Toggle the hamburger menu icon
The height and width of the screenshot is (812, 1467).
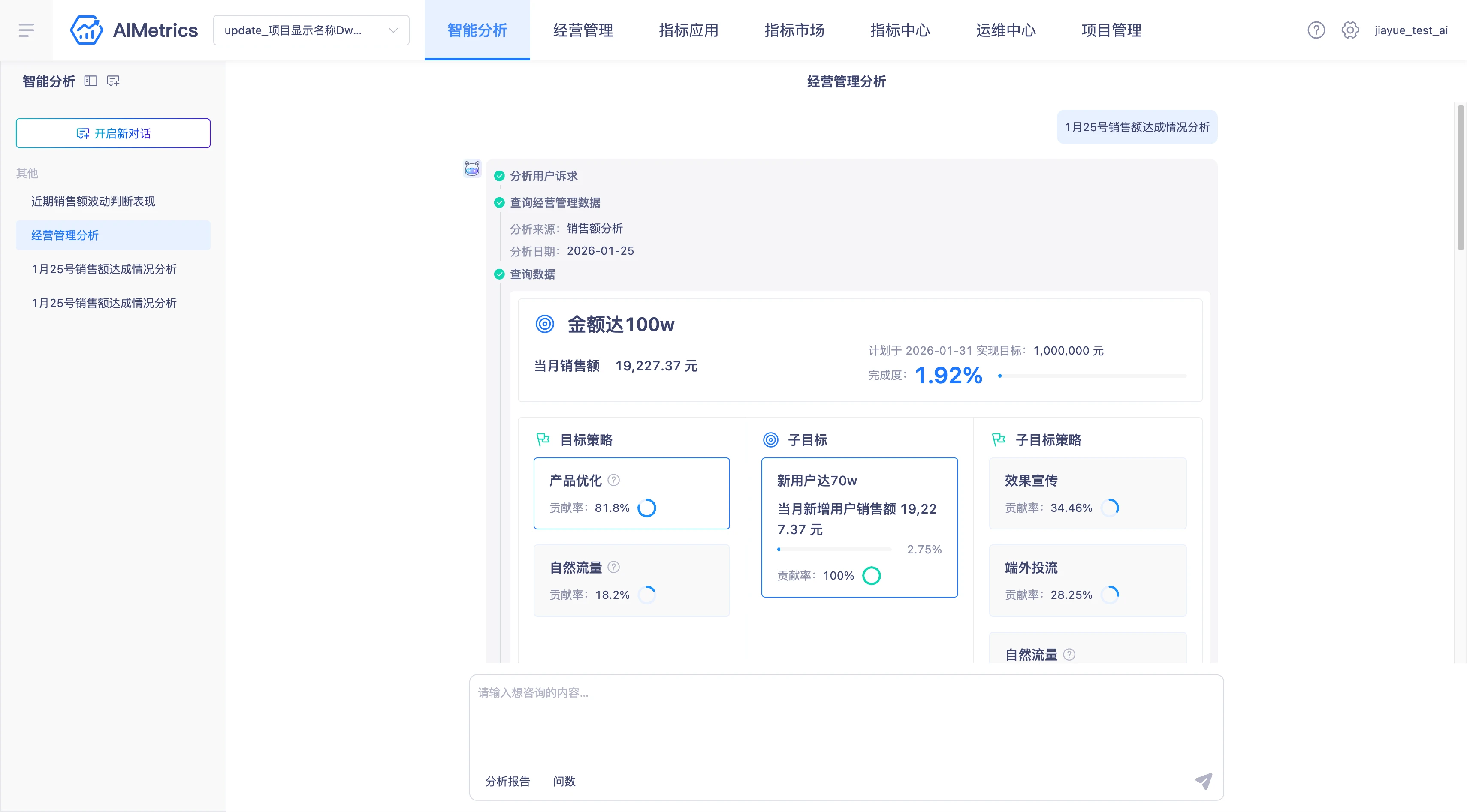tap(26, 30)
